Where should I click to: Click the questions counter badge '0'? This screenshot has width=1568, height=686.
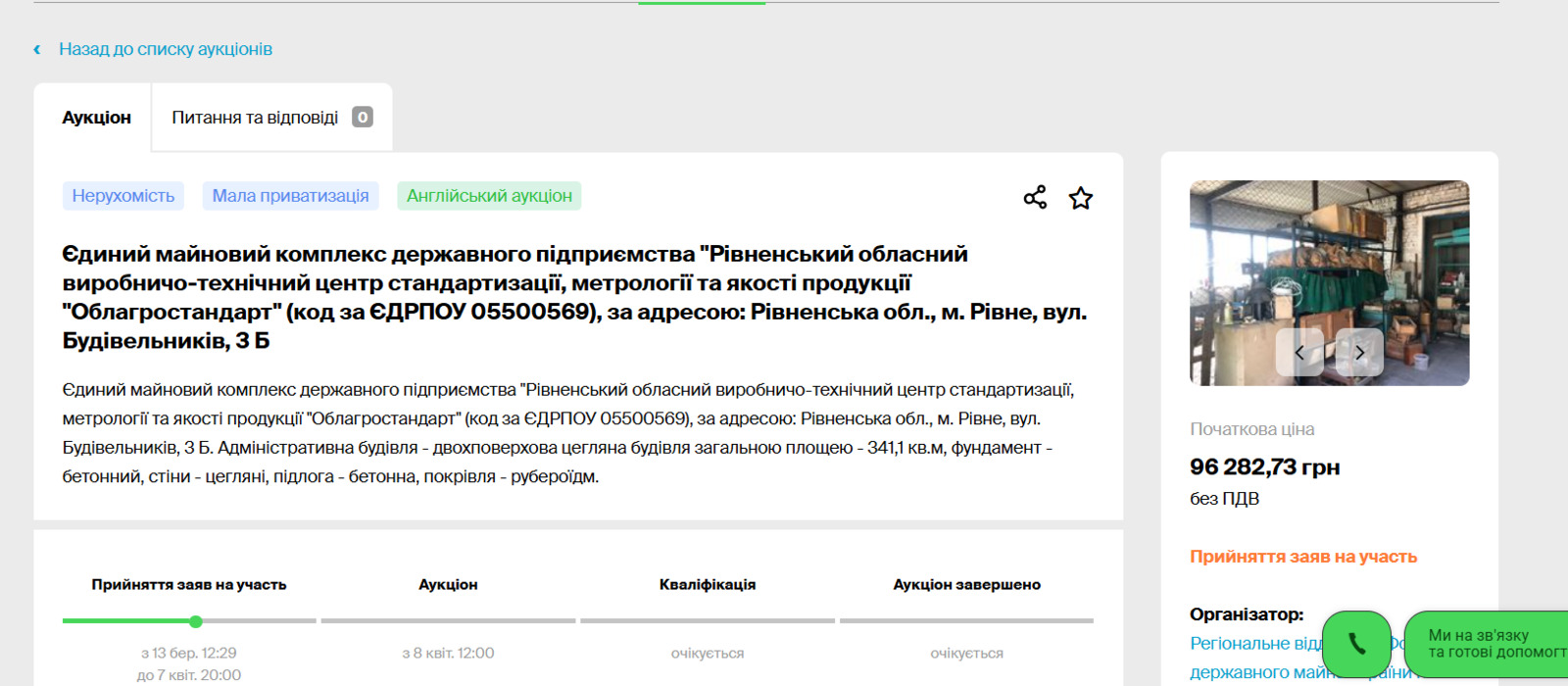363,118
